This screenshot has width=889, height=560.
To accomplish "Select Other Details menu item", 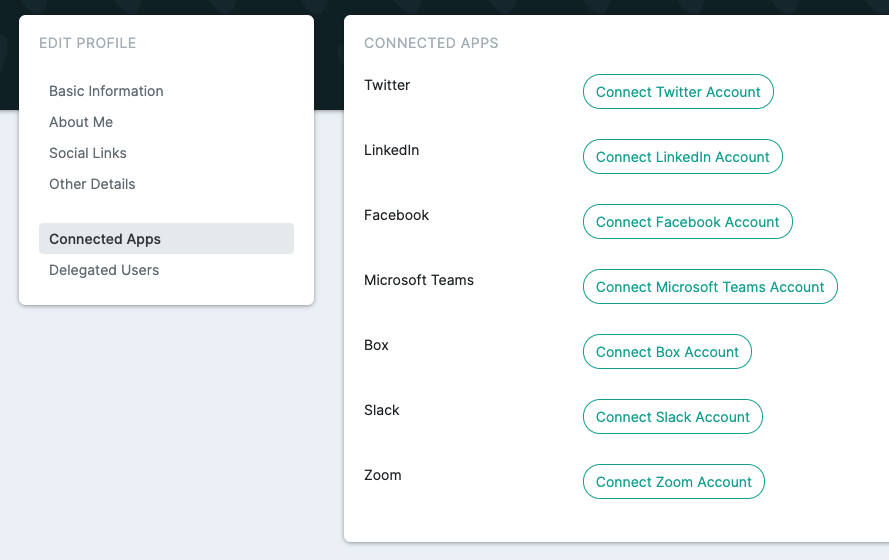I will click(92, 184).
